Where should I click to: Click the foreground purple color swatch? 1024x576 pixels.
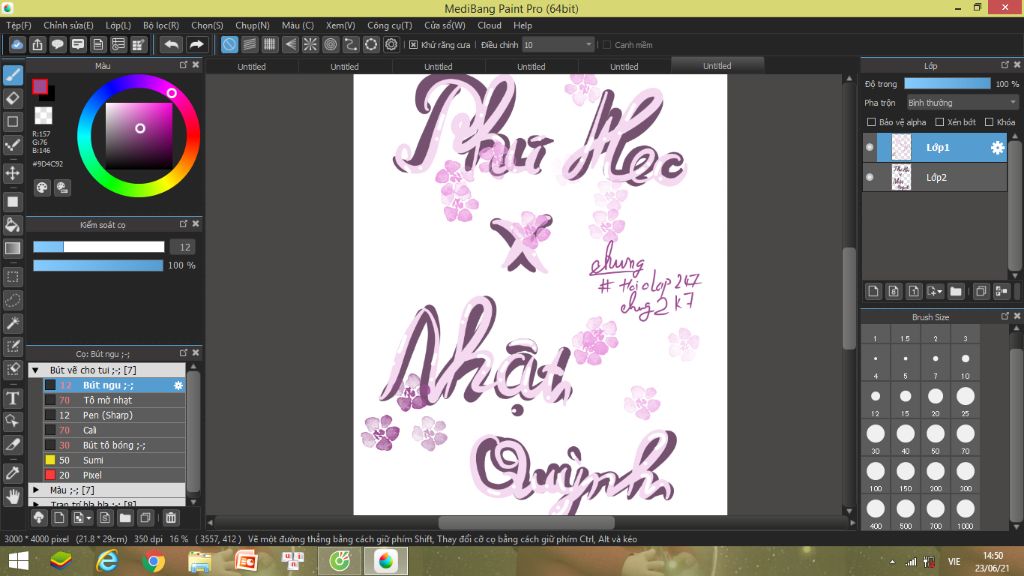(40, 86)
